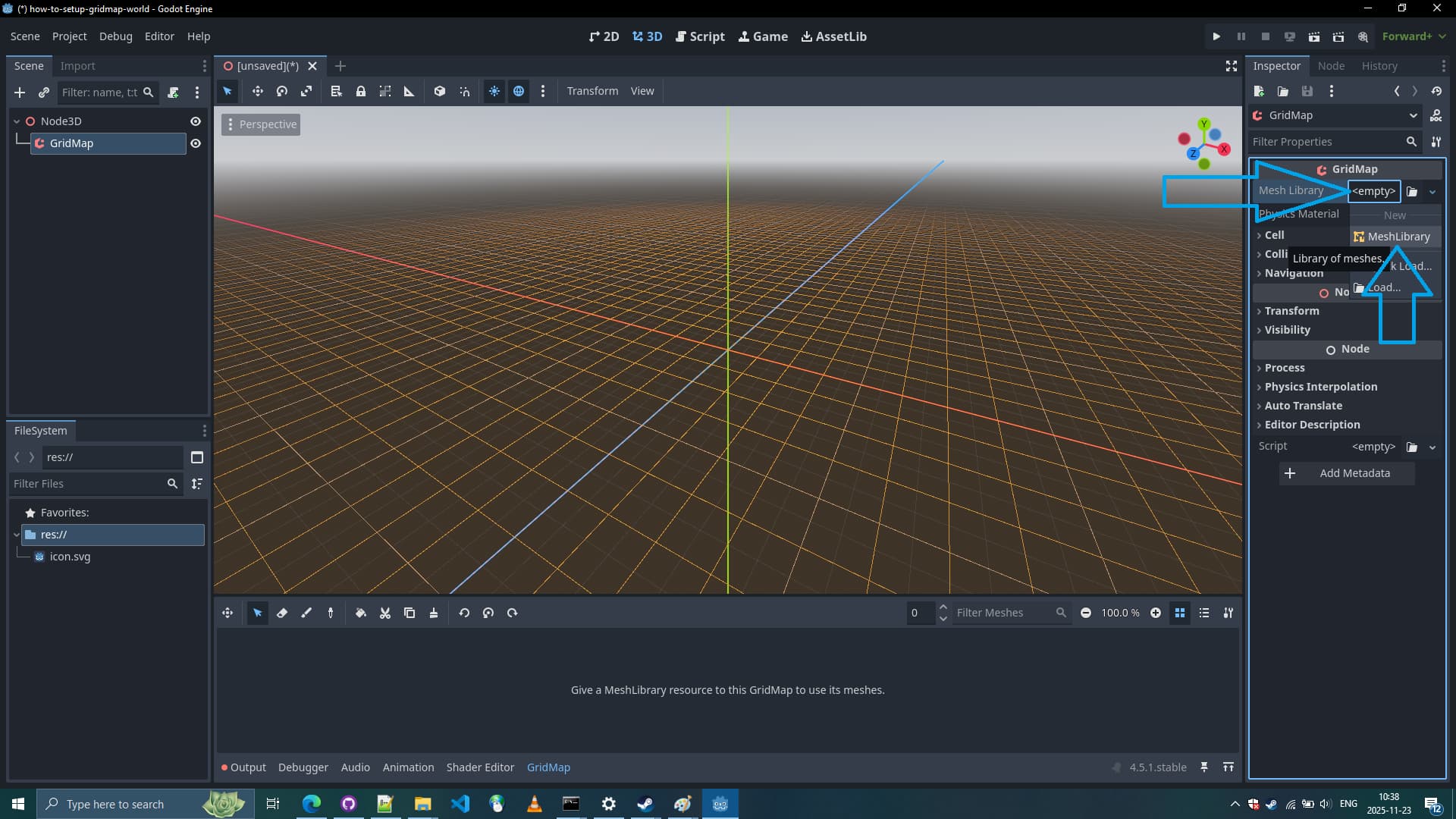Click the Filter Meshes search field
This screenshot has width=1456, height=819.
coord(1003,613)
